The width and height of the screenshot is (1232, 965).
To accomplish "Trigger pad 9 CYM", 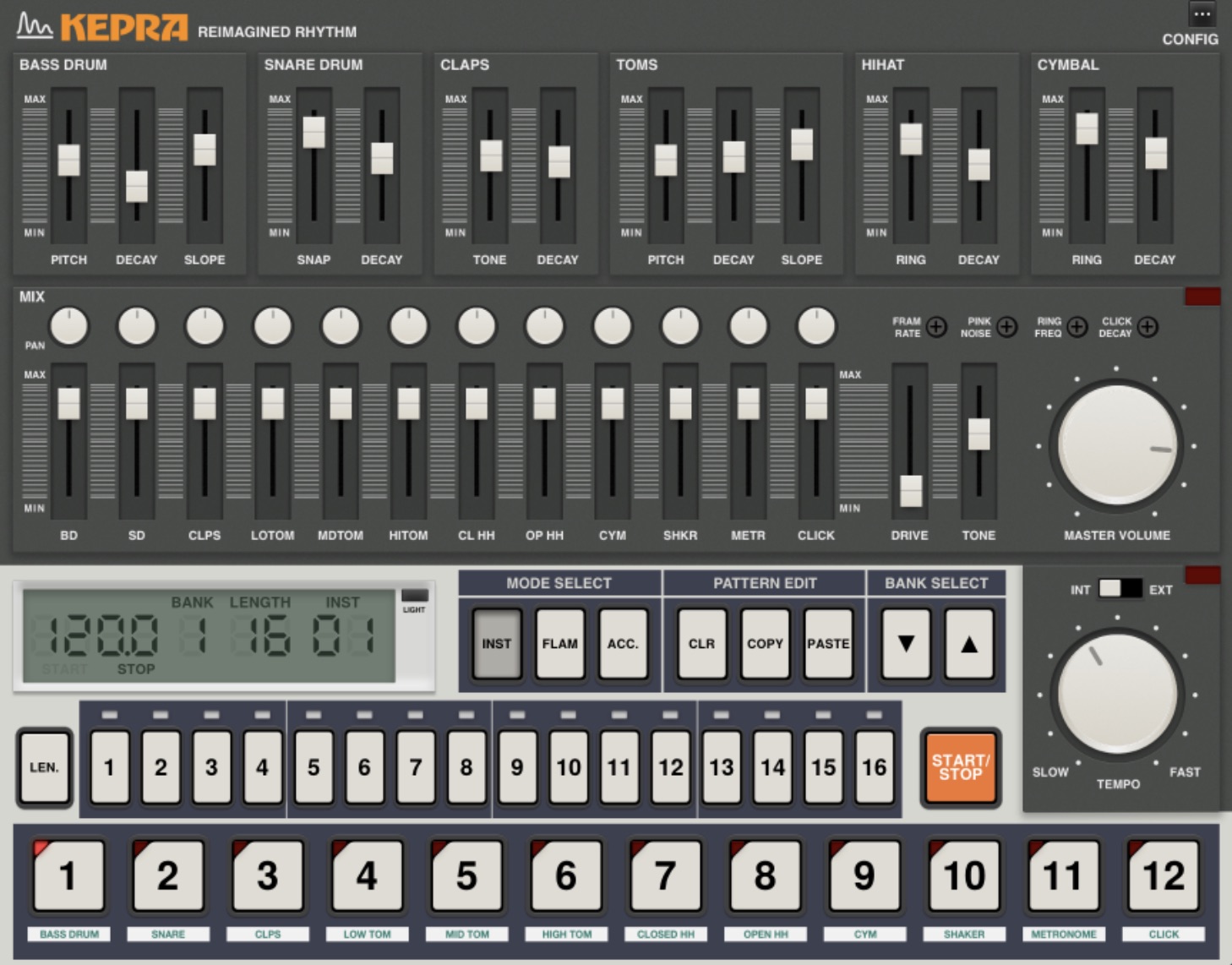I will pyautogui.click(x=864, y=875).
